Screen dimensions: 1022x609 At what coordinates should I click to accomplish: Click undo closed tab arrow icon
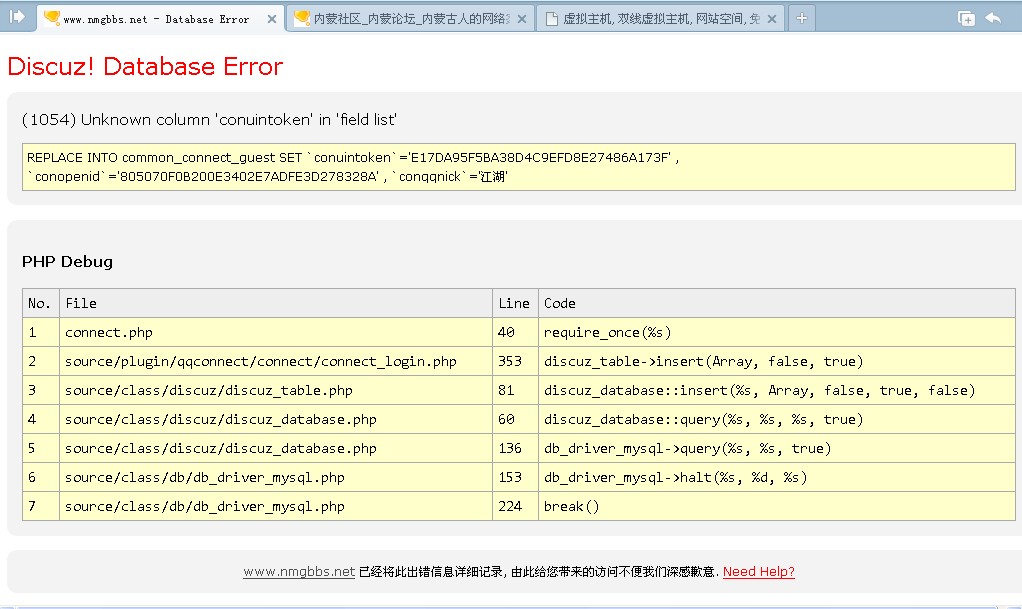[x=993, y=18]
